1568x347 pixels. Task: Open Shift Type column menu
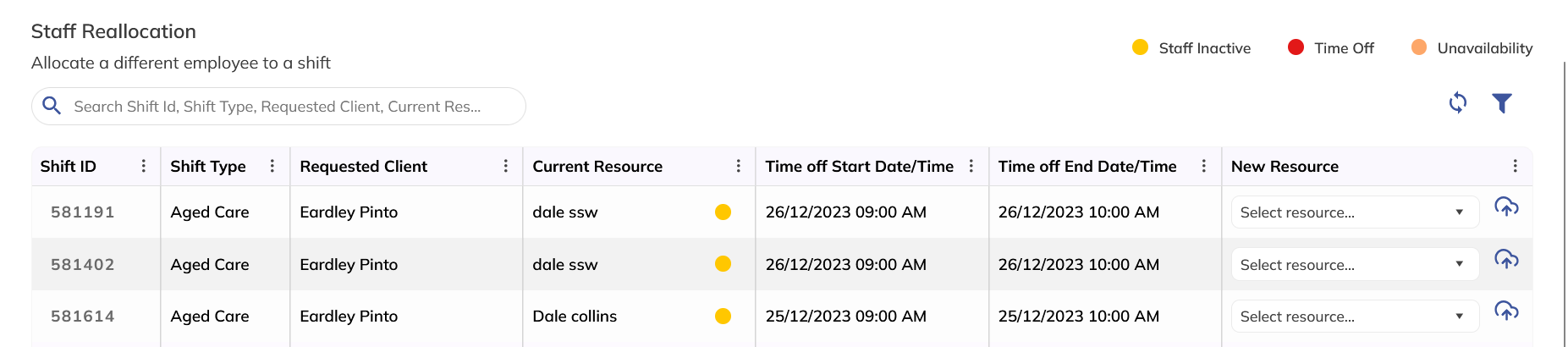(272, 166)
